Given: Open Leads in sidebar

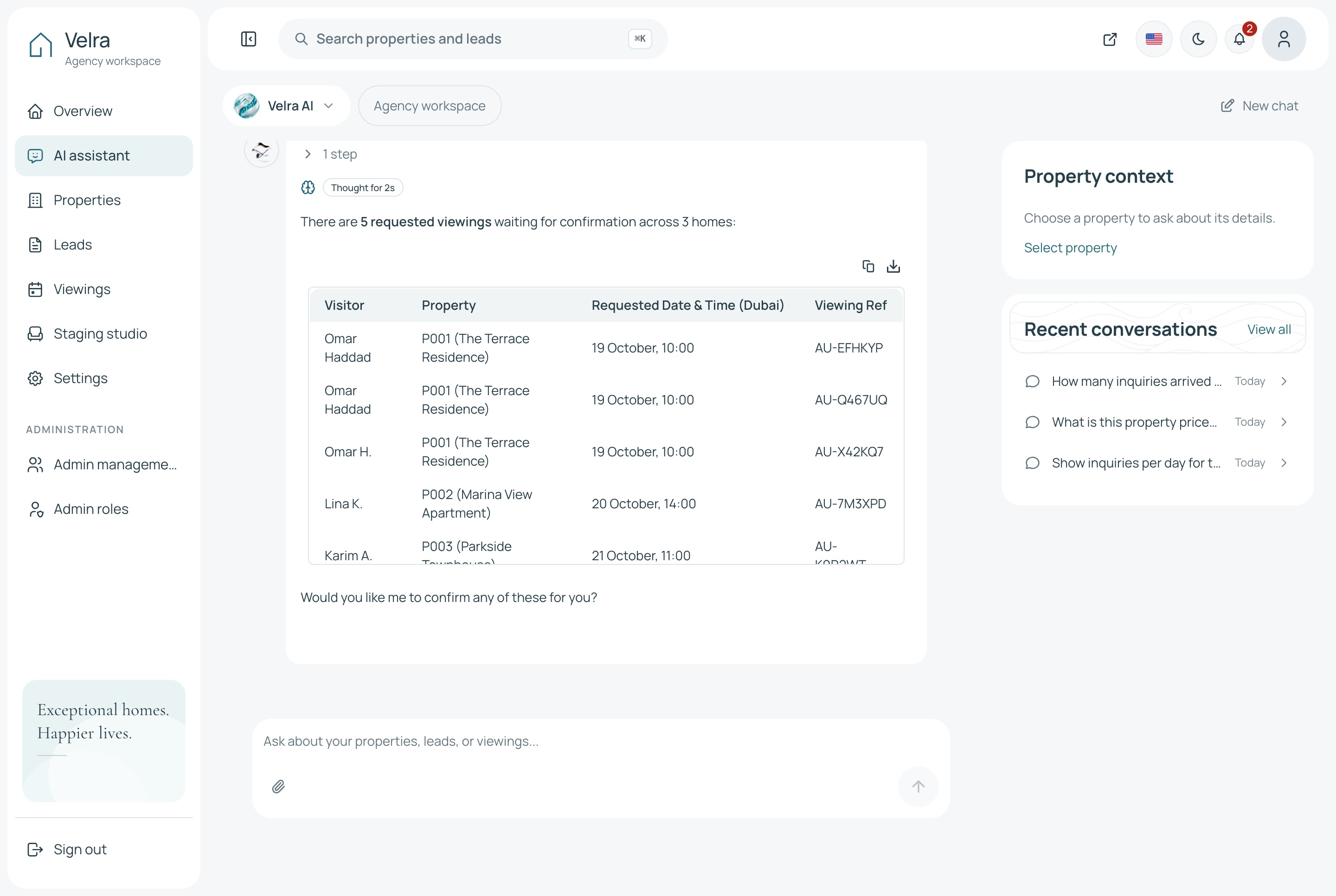Looking at the screenshot, I should point(103,245).
